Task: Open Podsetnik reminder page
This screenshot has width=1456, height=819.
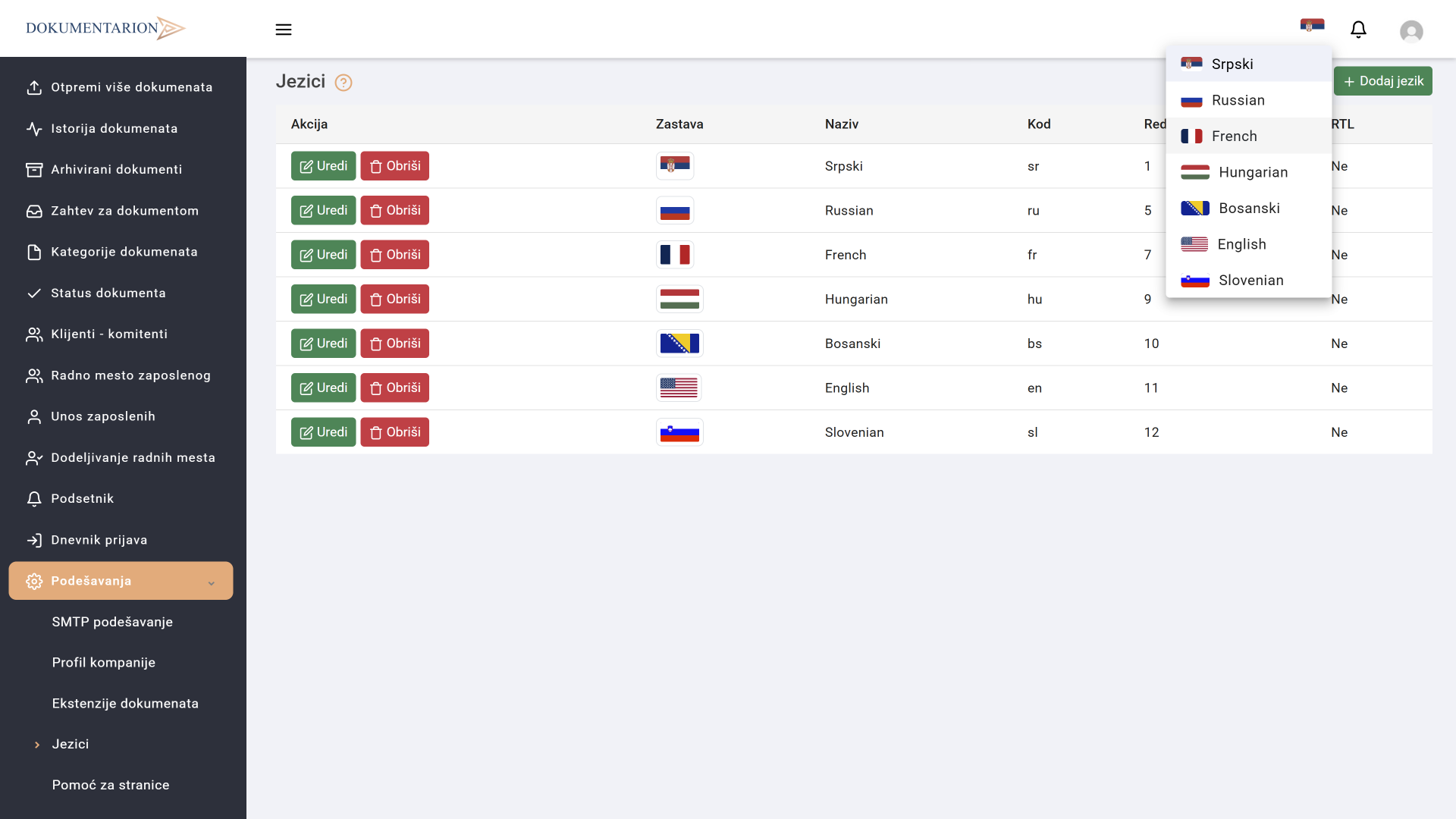Action: (x=82, y=498)
